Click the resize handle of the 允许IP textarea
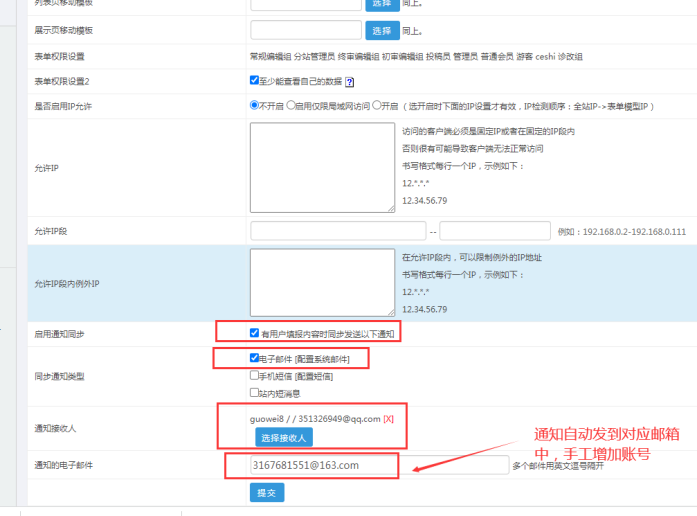697x516 pixels. [390, 208]
